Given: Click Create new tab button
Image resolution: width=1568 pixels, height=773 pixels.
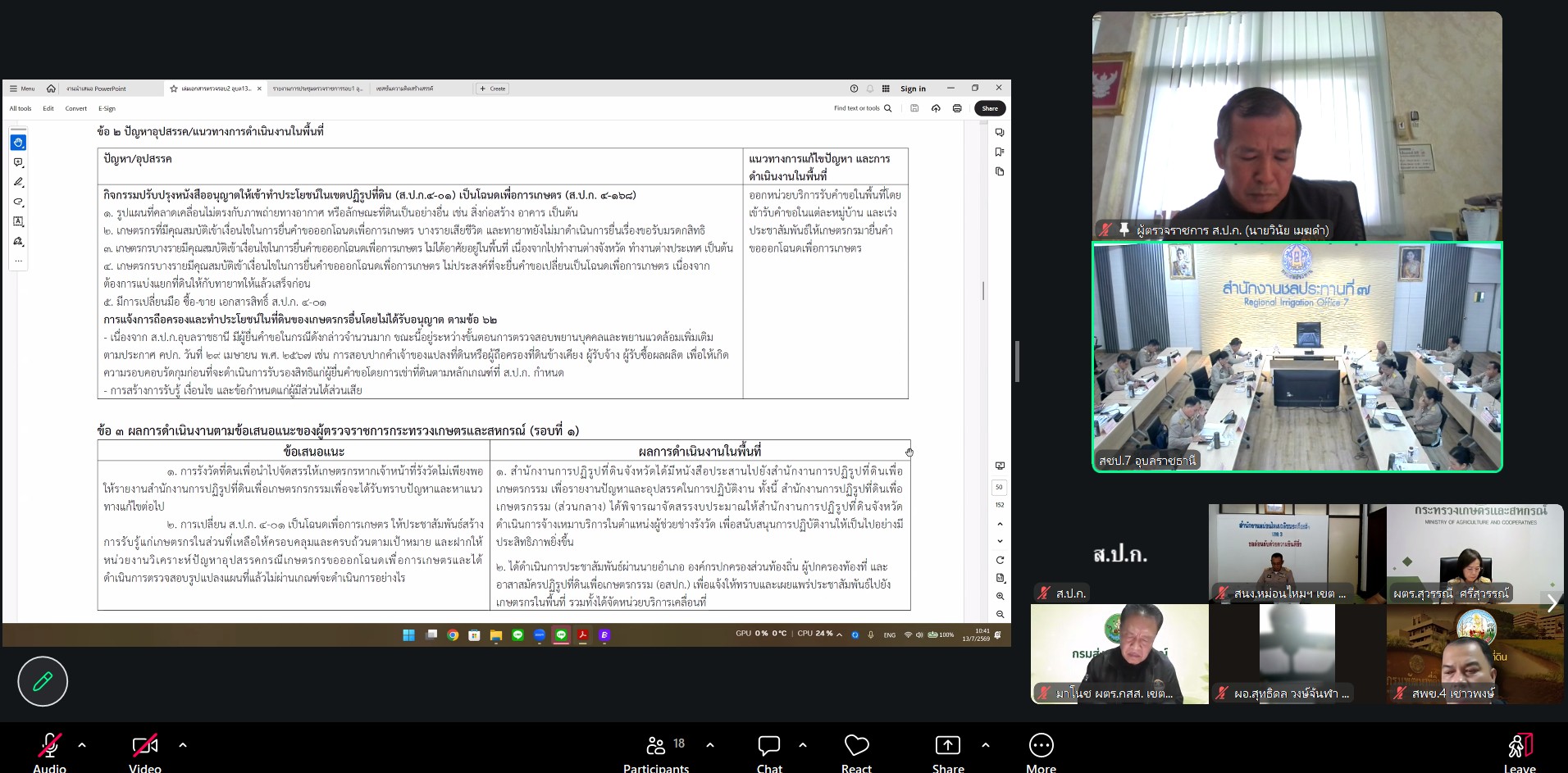Looking at the screenshot, I should [493, 89].
